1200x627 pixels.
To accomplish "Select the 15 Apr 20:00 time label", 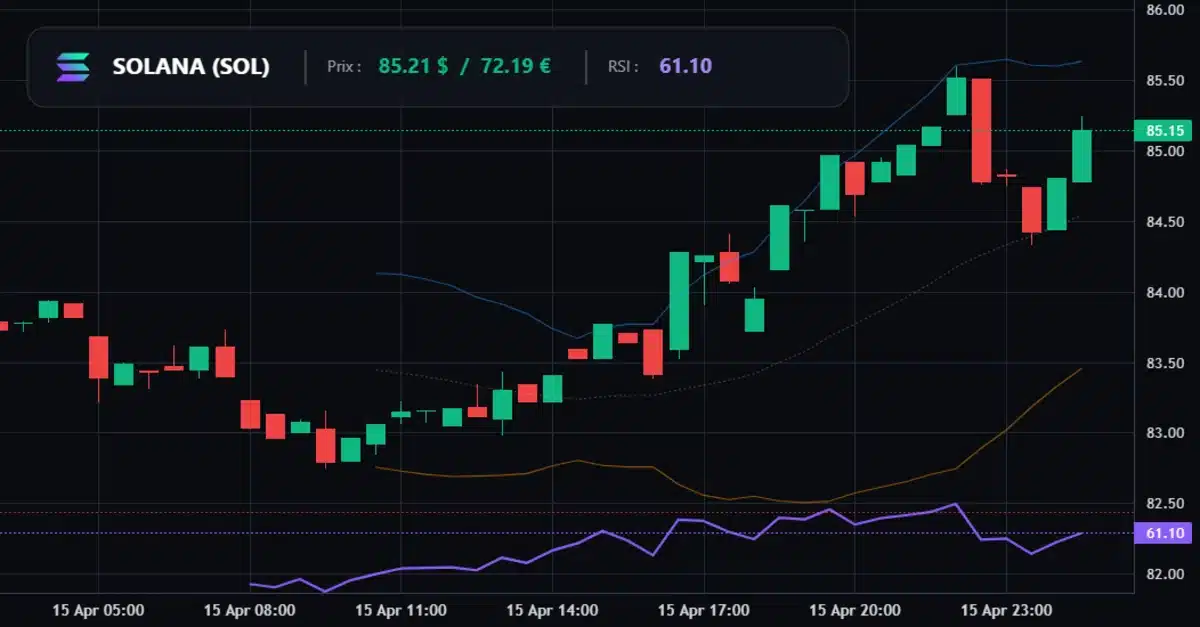I will [x=855, y=609].
